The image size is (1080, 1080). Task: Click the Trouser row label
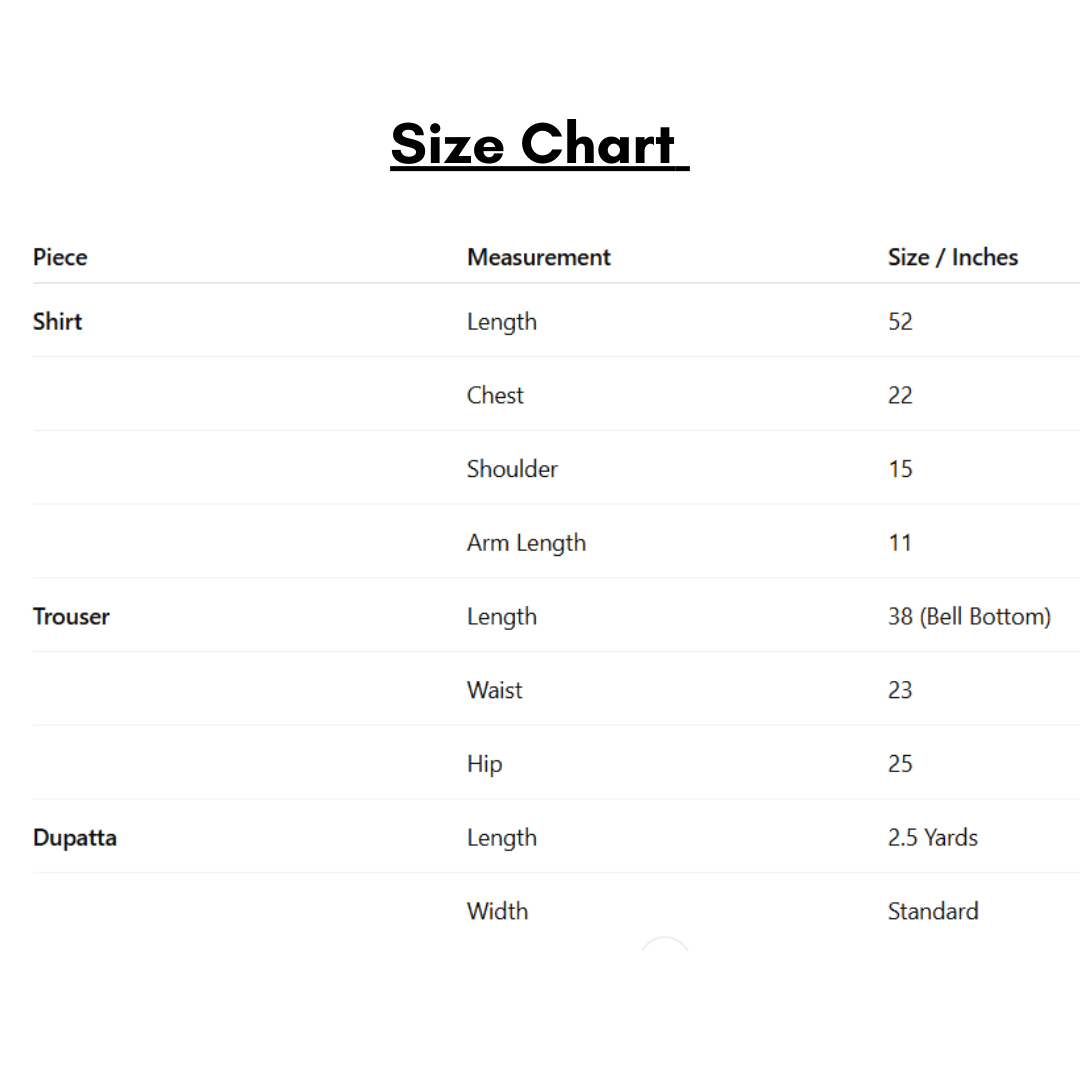click(71, 616)
